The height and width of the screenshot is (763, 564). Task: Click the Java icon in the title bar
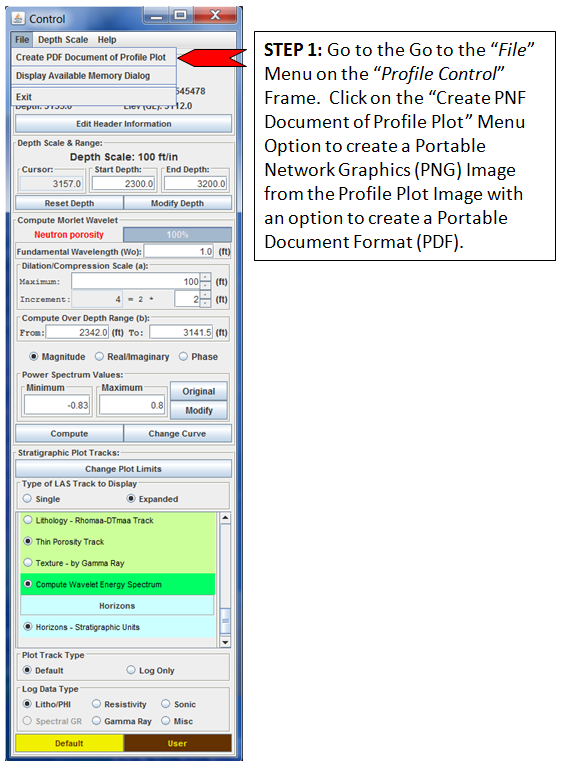[x=18, y=18]
